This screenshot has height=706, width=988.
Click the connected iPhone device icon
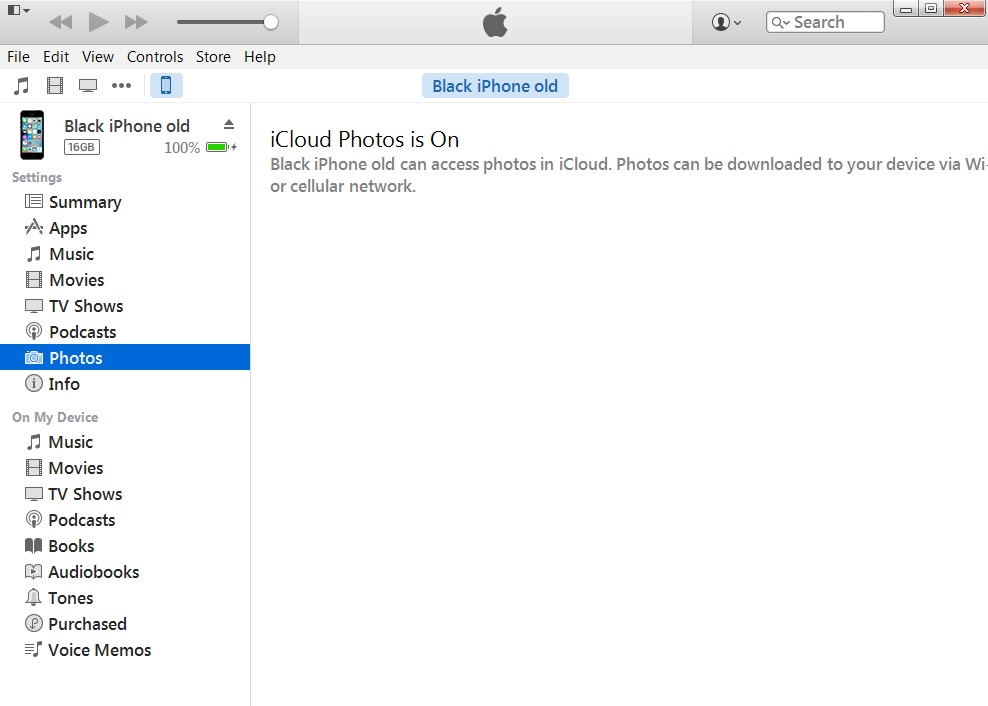pos(166,85)
